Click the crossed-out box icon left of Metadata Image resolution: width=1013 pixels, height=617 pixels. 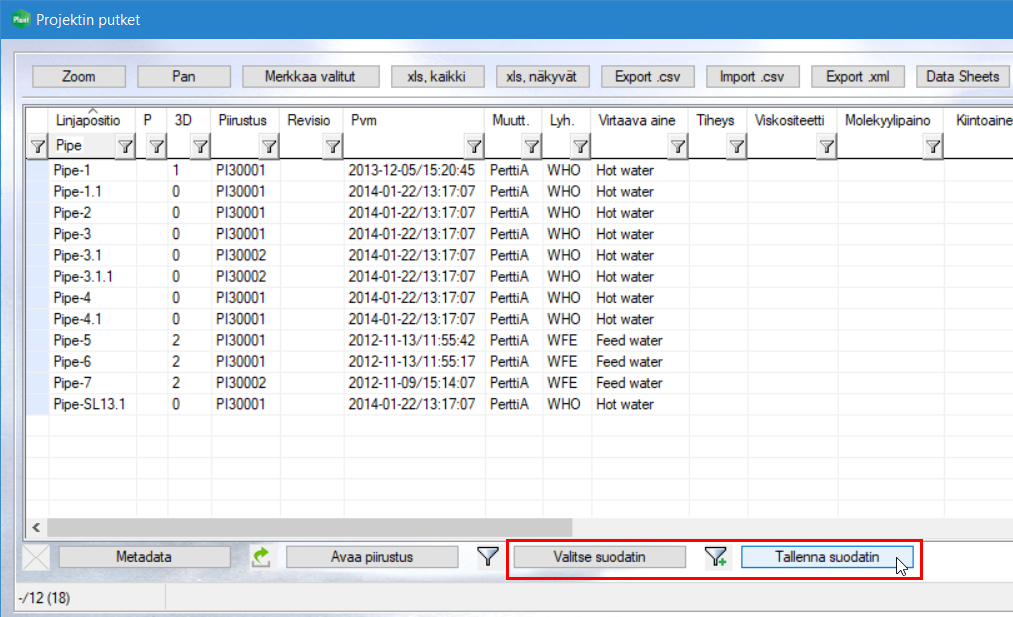(x=36, y=557)
